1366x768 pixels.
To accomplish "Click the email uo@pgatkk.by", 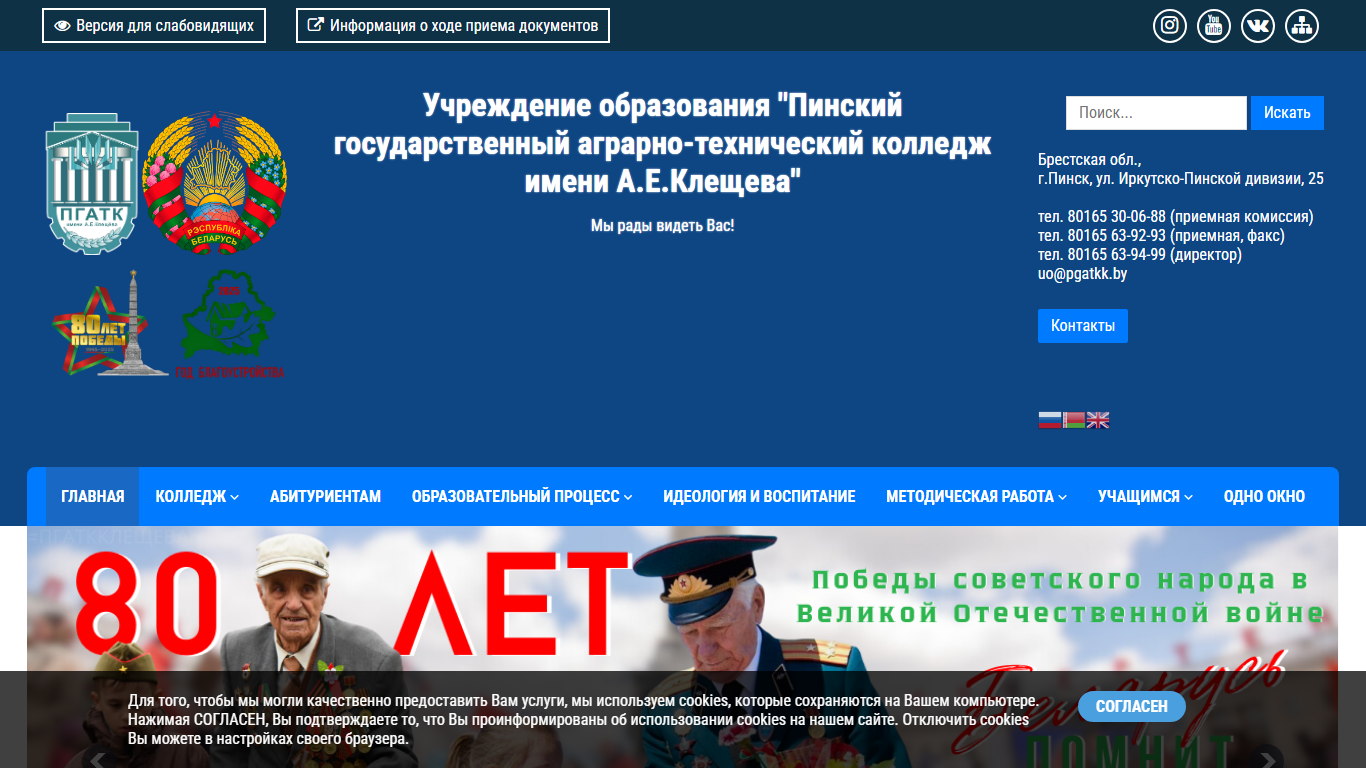I will pyautogui.click(x=1082, y=273).
